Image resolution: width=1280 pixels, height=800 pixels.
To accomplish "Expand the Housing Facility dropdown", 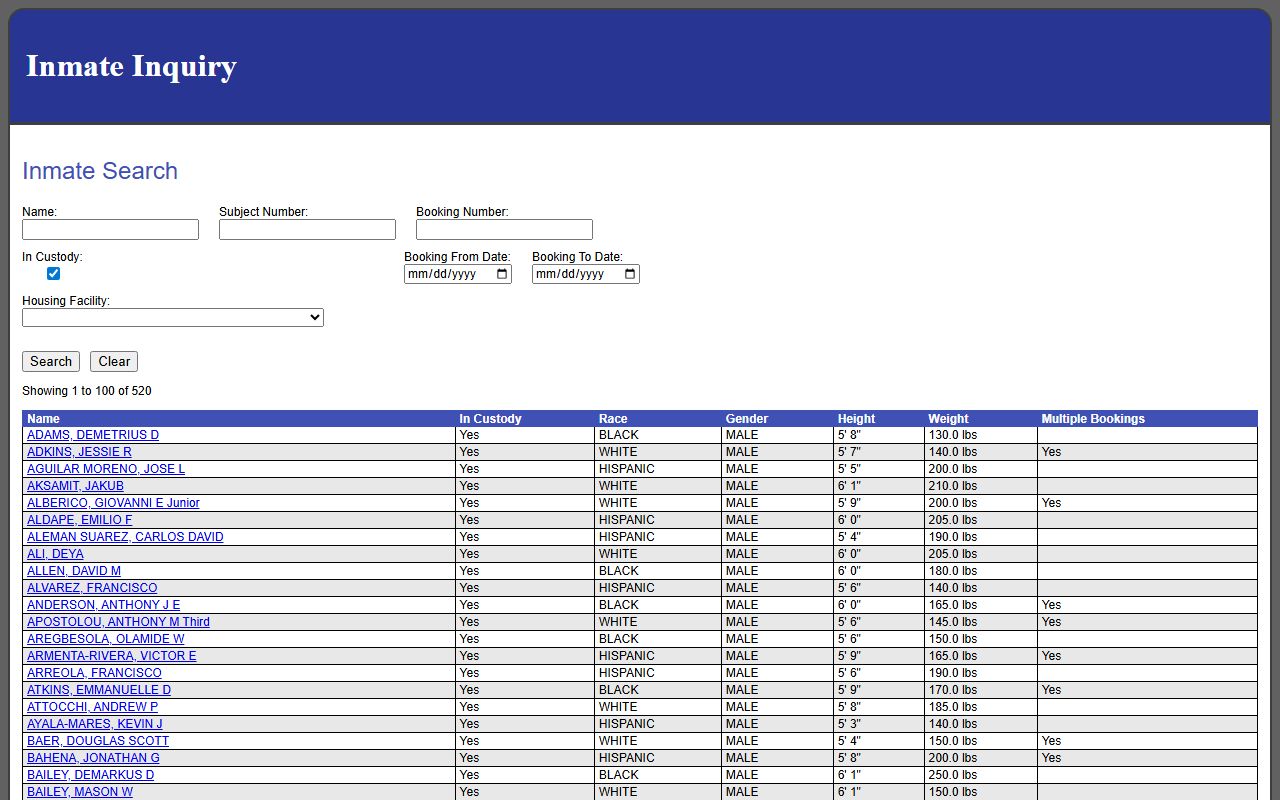I will (172, 318).
